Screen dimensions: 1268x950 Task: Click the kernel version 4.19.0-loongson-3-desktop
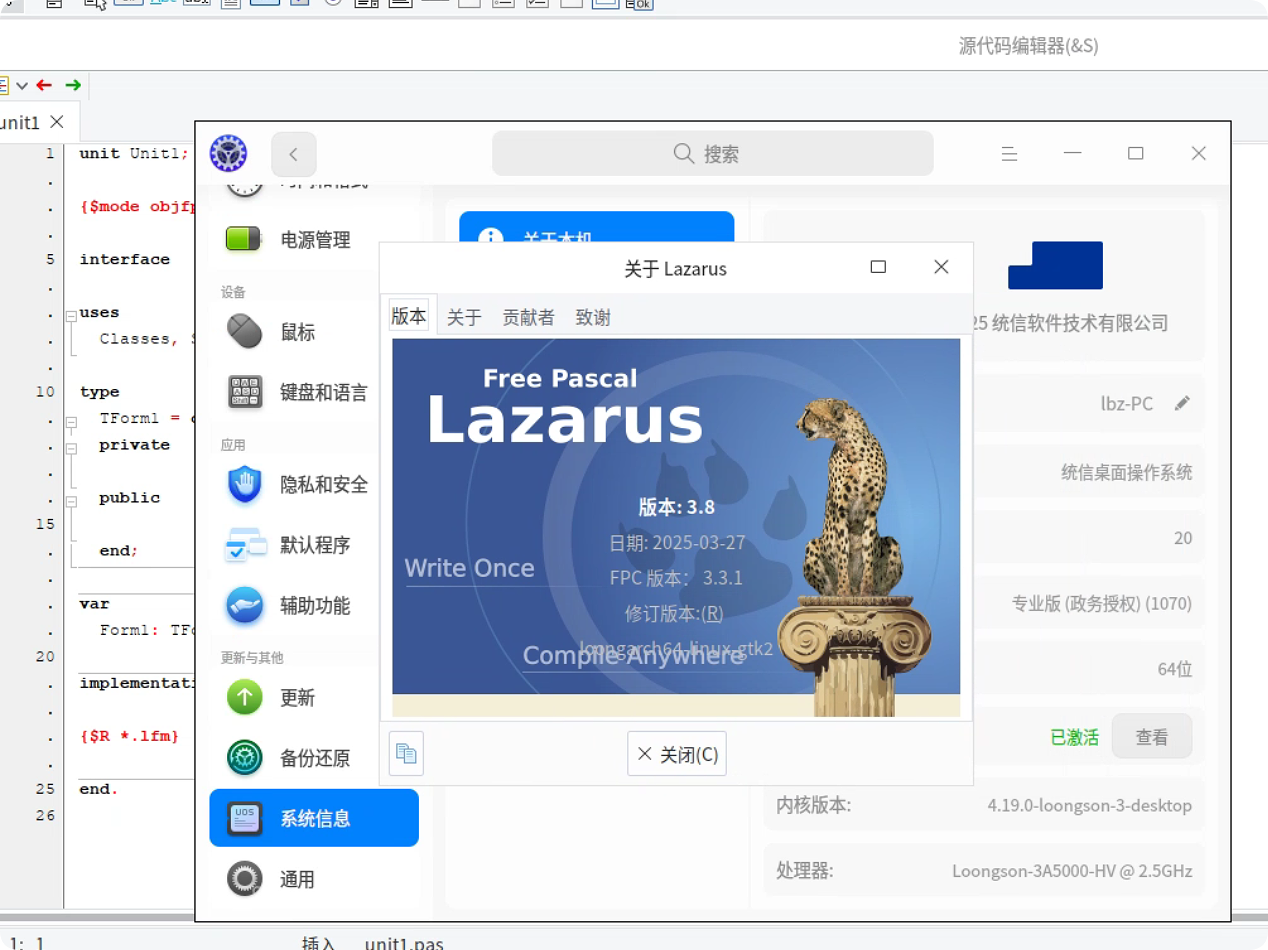[1090, 805]
